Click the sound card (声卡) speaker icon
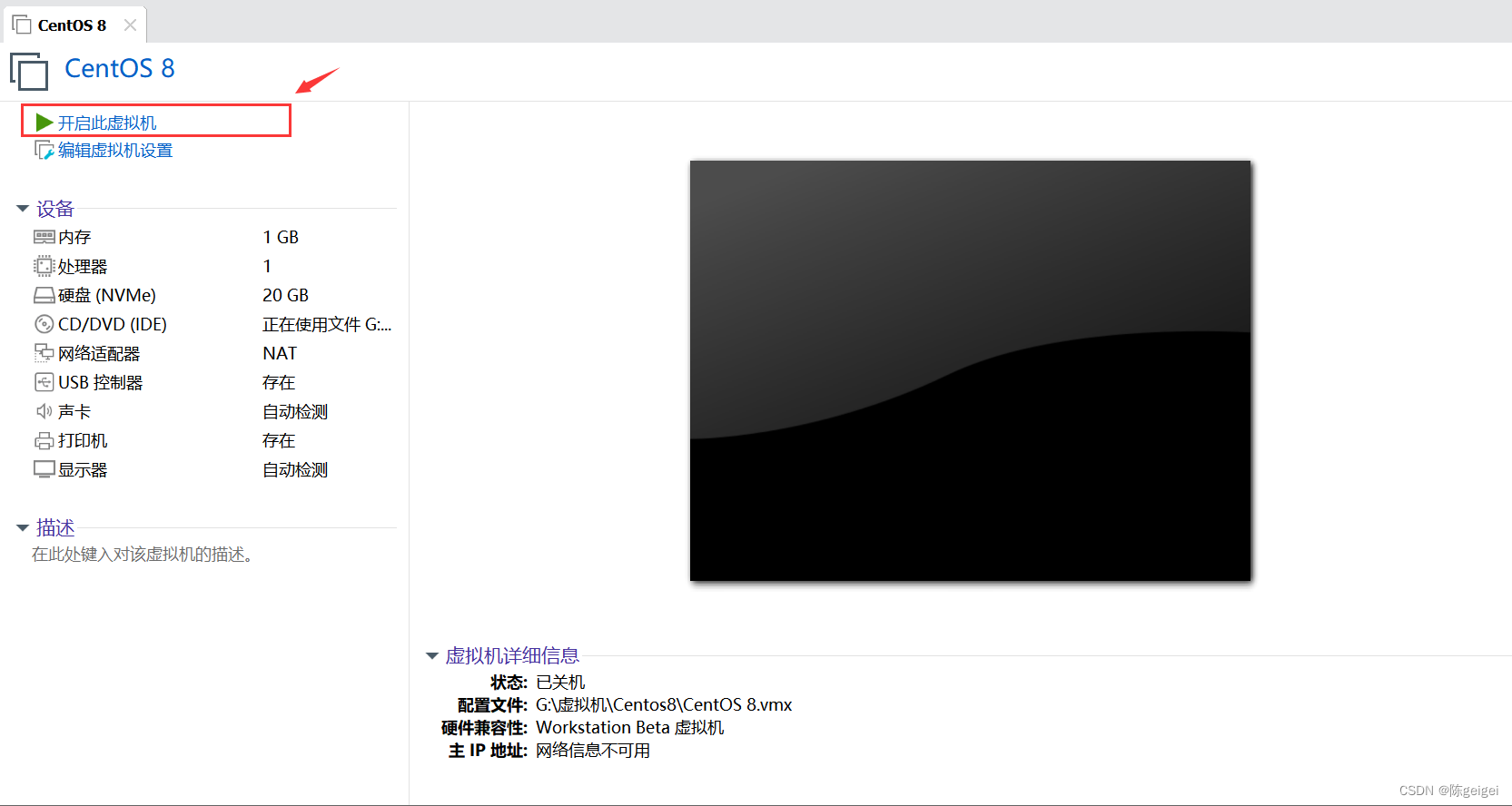 [44, 411]
